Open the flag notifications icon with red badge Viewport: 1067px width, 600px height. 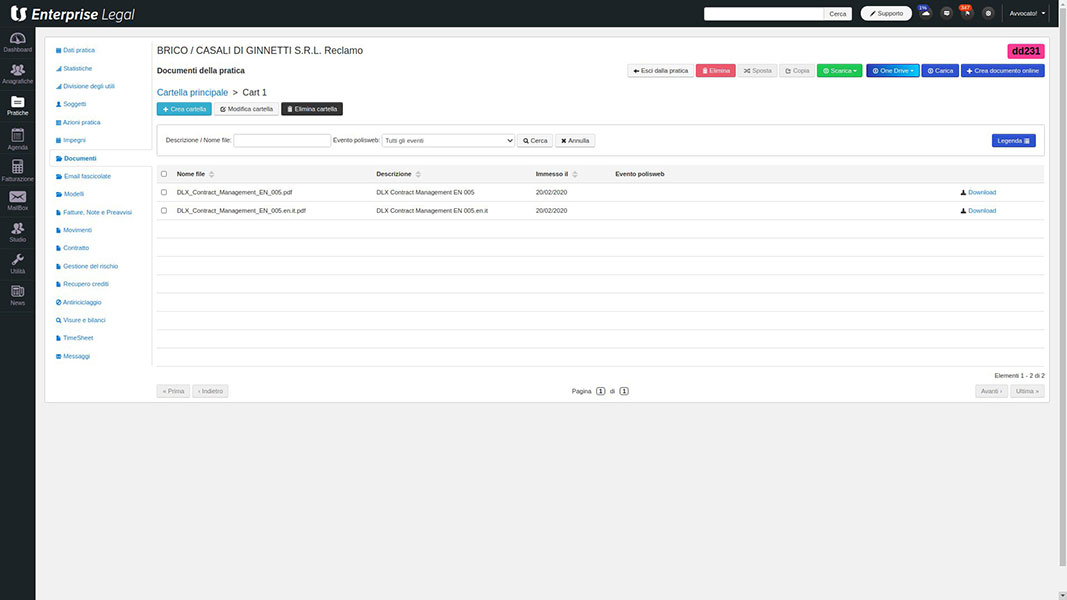coord(967,13)
